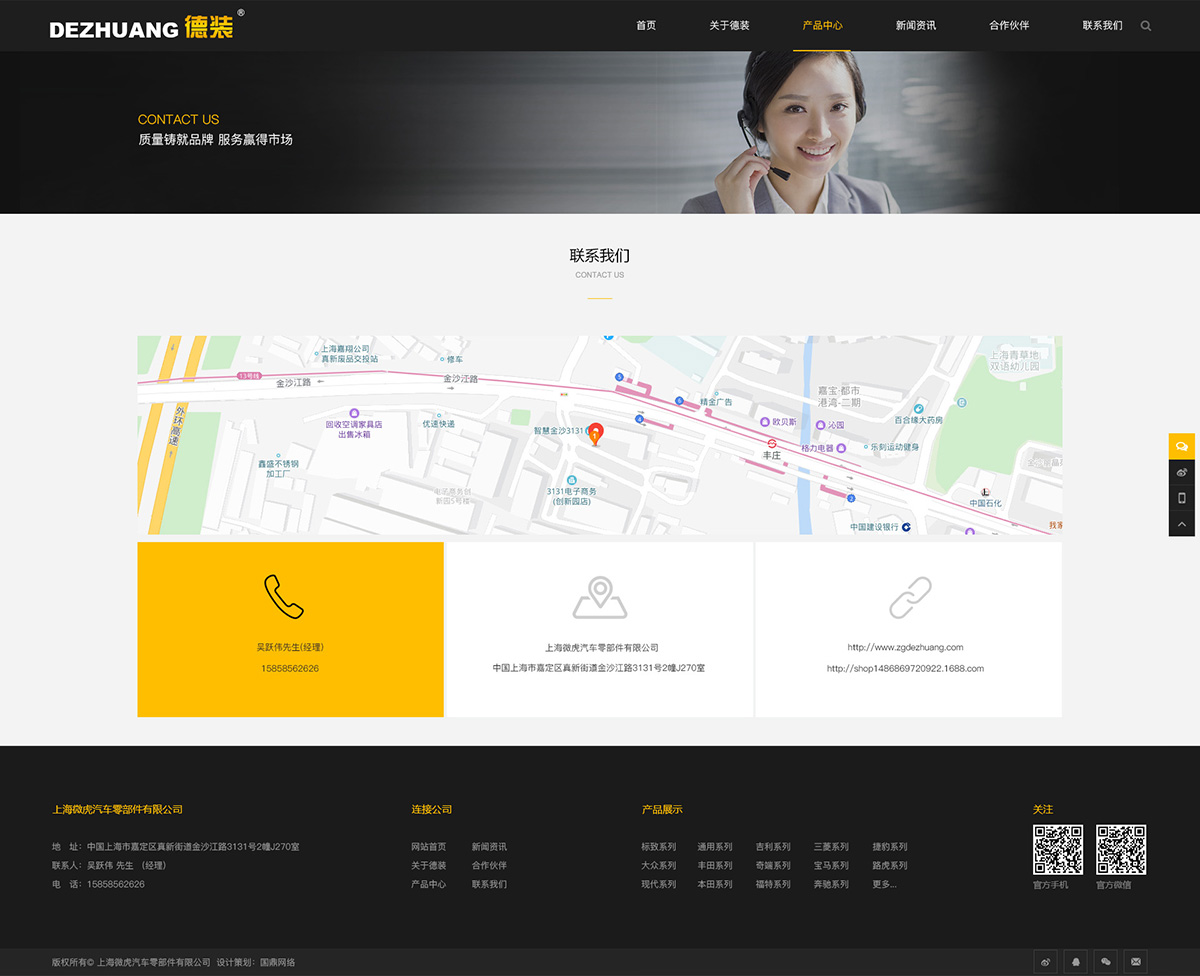This screenshot has height=976, width=1200.
Task: Open the 首页 navigation menu item
Action: pos(646,26)
